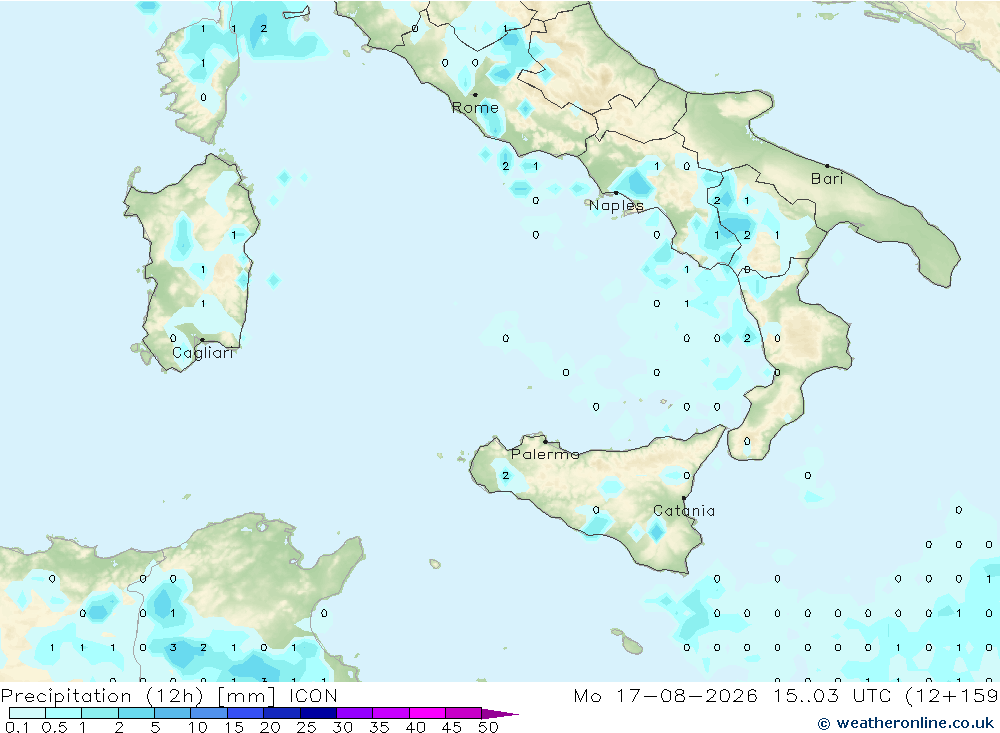Screen dimensions: 1000x733
Task: Click the '2' value in western Sicily
Action: 506,476
